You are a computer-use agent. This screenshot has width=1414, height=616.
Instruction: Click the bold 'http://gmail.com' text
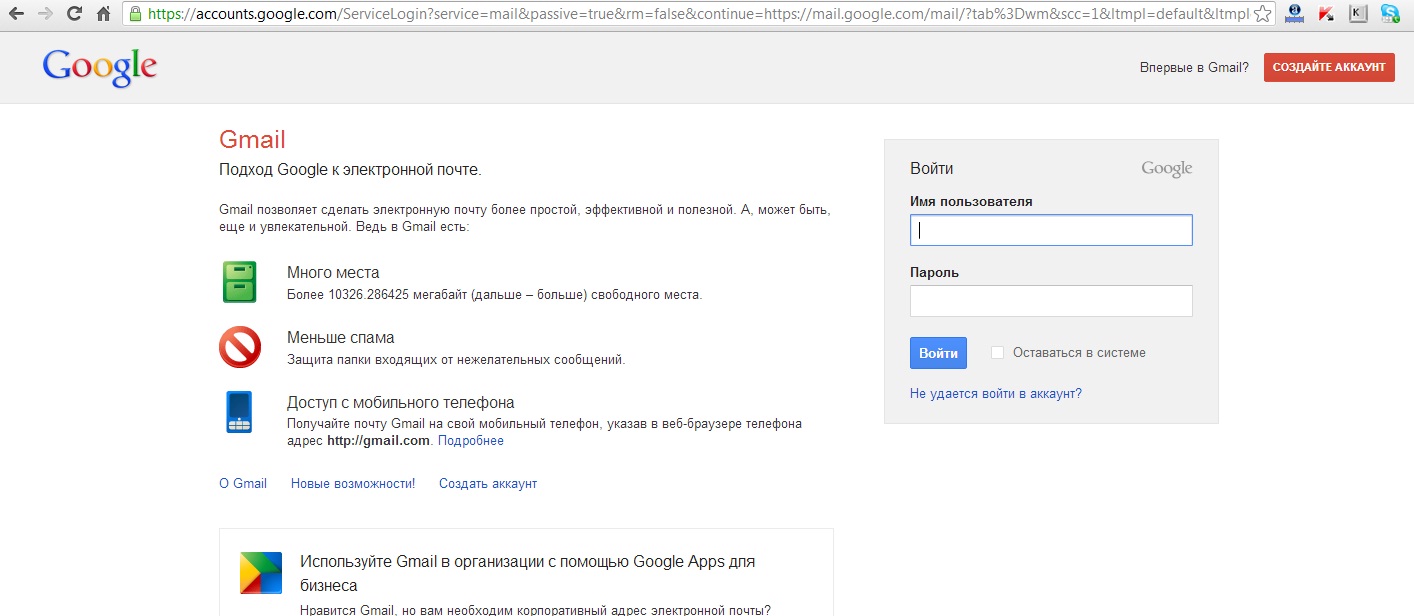pyautogui.click(x=379, y=441)
